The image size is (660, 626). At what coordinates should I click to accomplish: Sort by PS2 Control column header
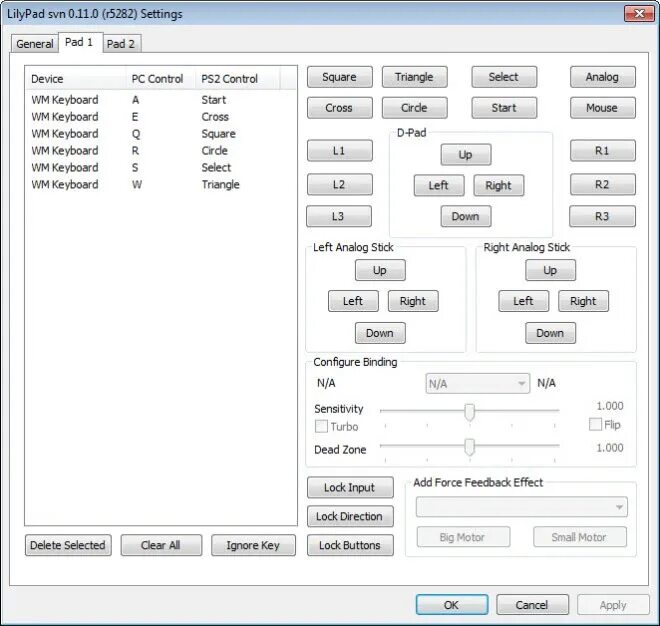238,79
